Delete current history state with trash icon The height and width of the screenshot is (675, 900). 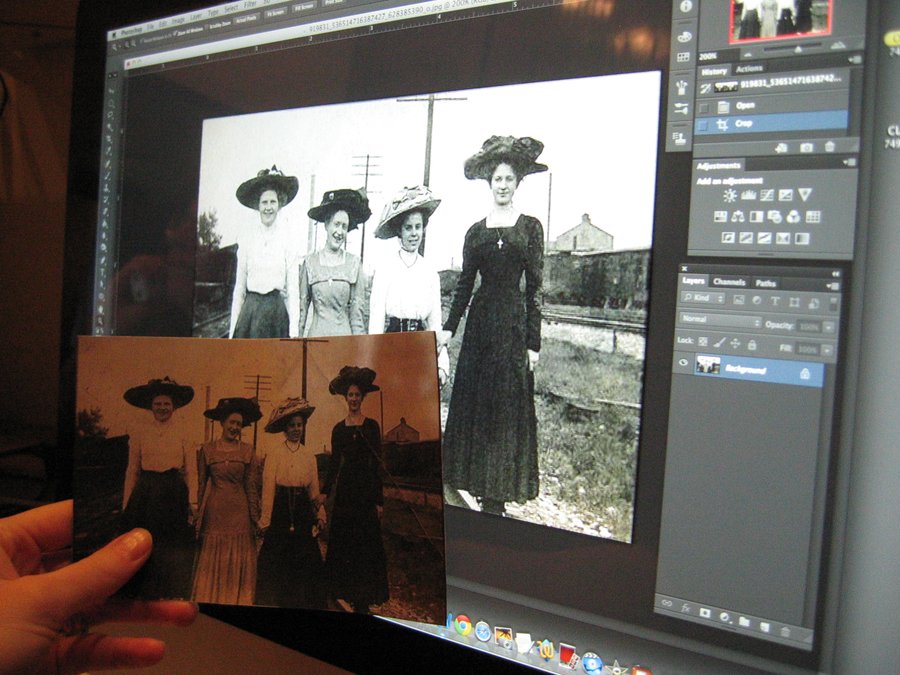point(830,147)
